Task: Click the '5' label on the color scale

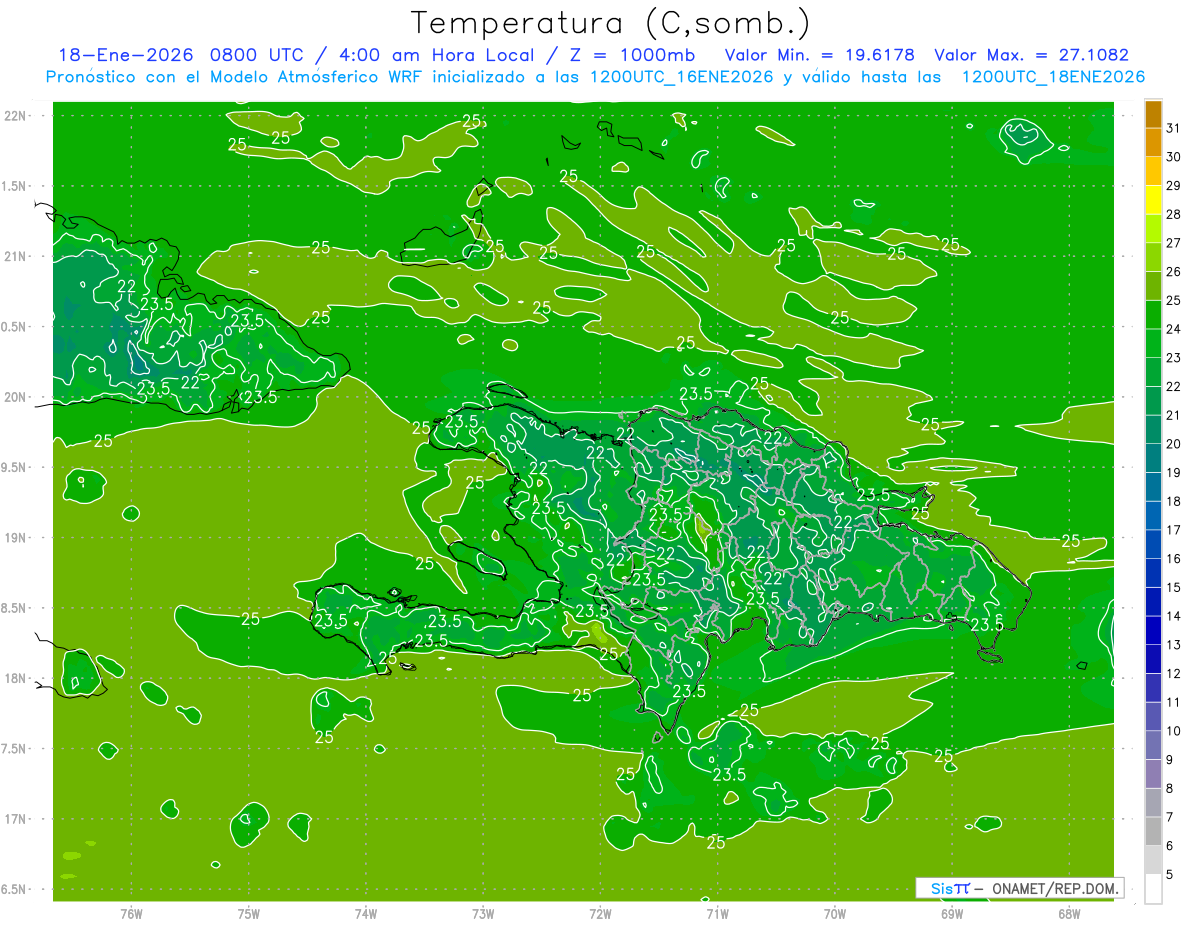Action: (x=1170, y=875)
